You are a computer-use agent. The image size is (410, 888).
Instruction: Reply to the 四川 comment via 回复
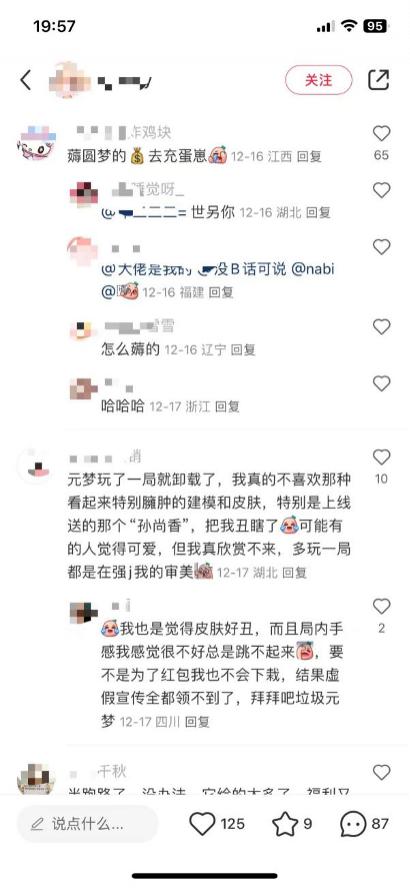pyautogui.click(x=198, y=722)
